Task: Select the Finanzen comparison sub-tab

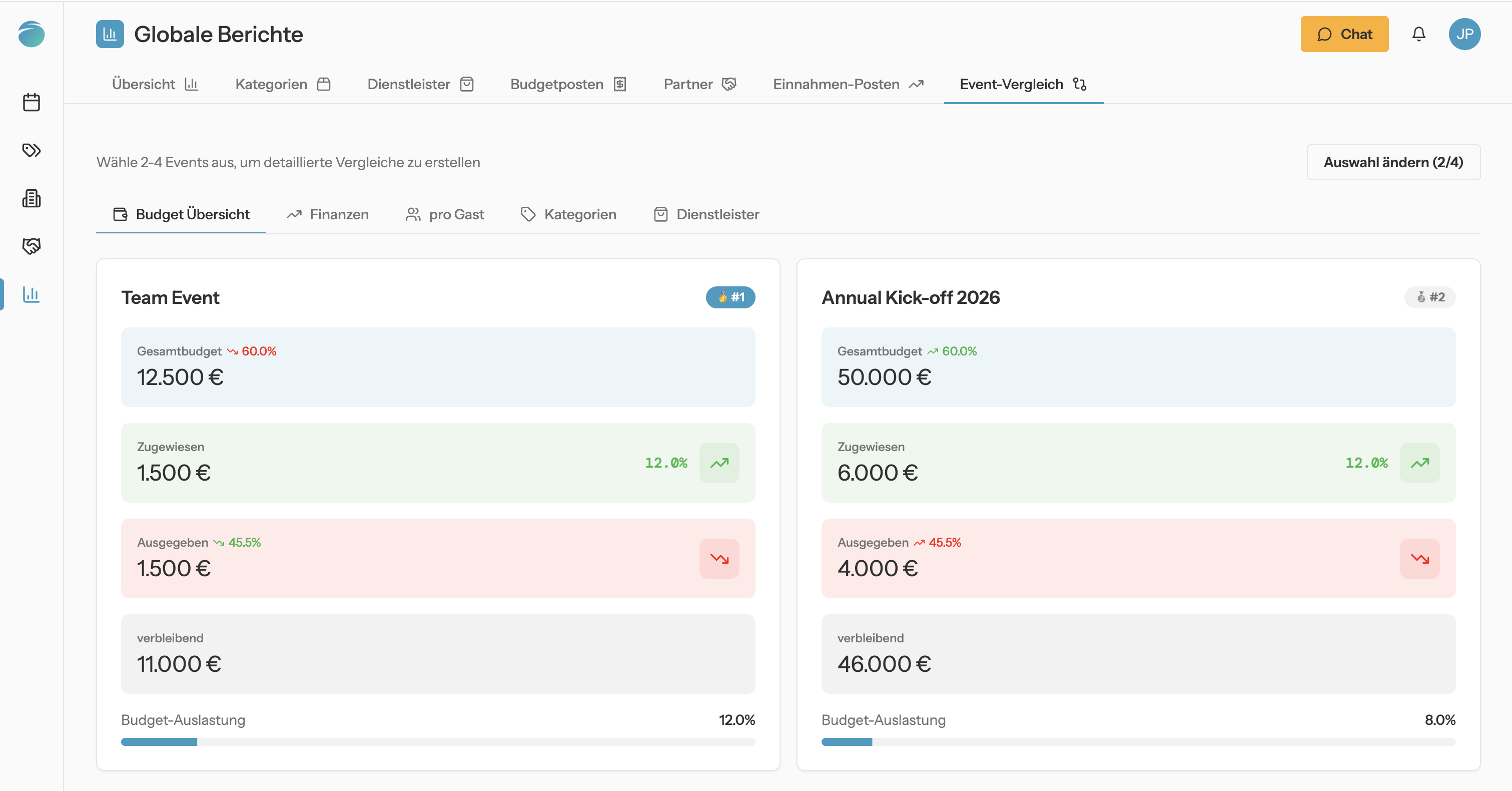Action: point(328,214)
